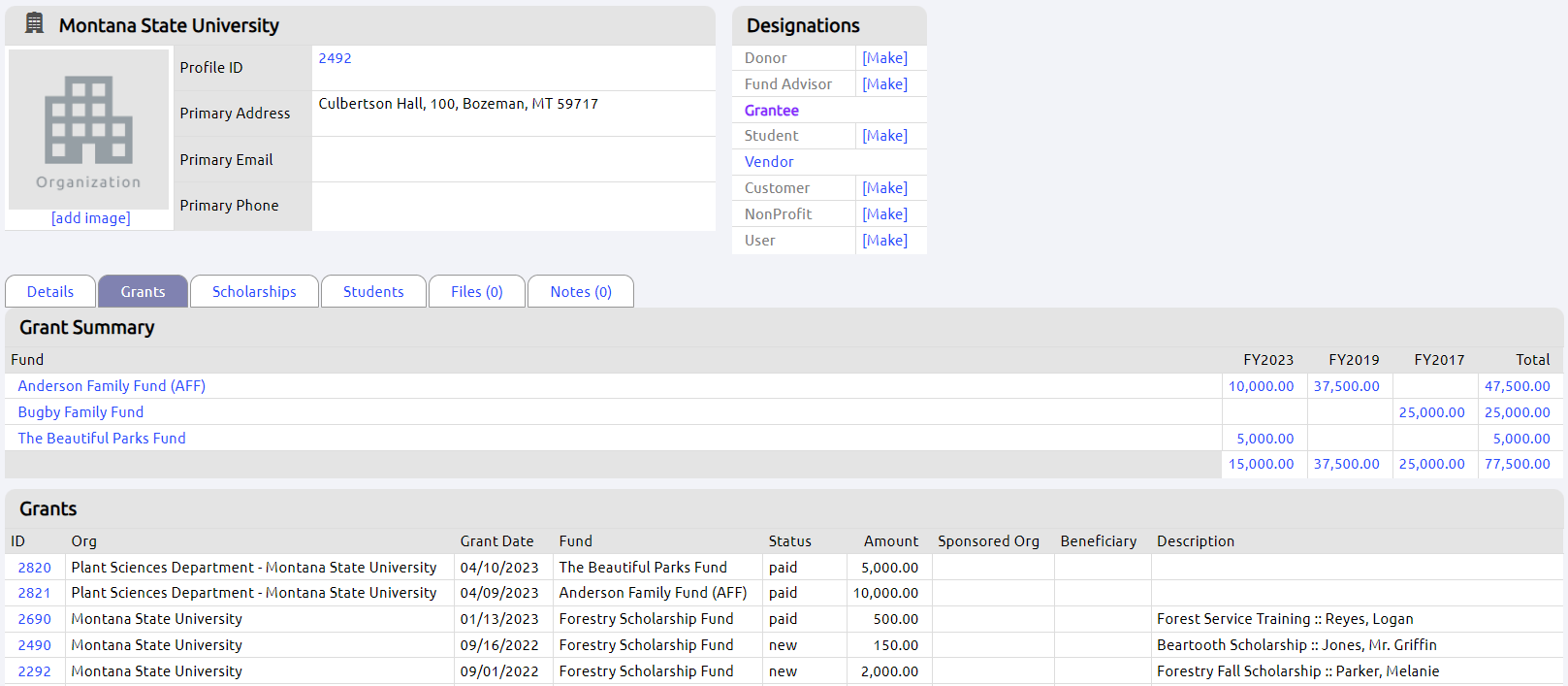Select the Grants tab
Screen dimensions: 1568x686
[x=143, y=292]
